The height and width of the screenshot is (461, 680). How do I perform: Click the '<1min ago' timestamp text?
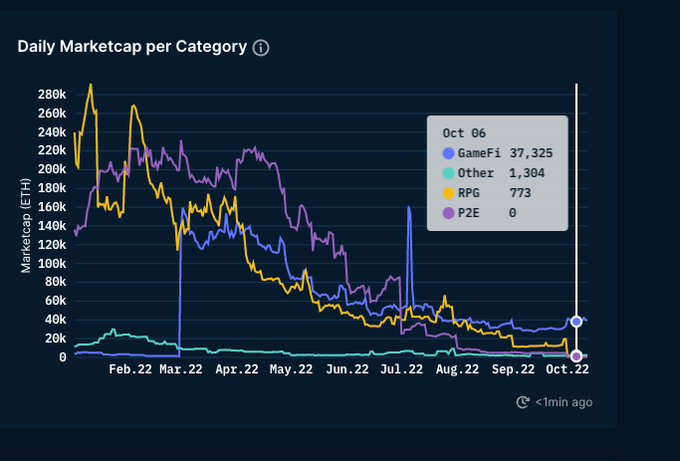(563, 402)
